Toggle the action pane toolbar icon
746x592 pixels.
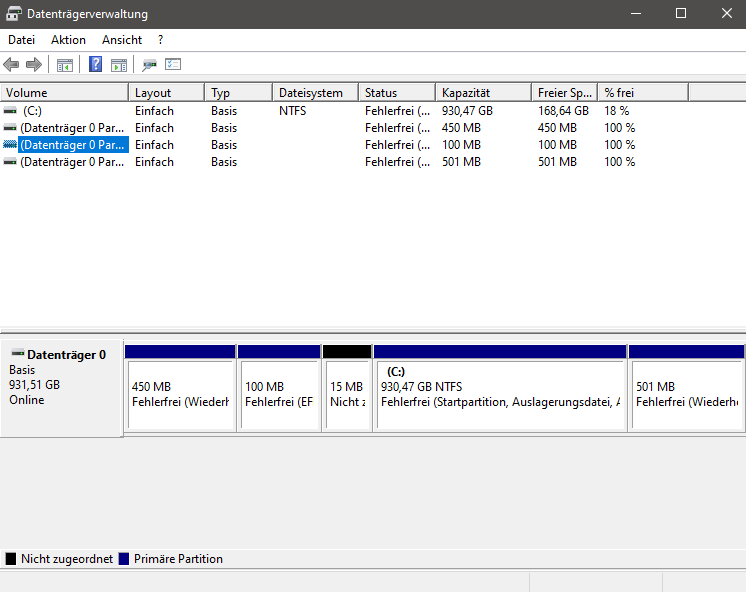[x=119, y=65]
